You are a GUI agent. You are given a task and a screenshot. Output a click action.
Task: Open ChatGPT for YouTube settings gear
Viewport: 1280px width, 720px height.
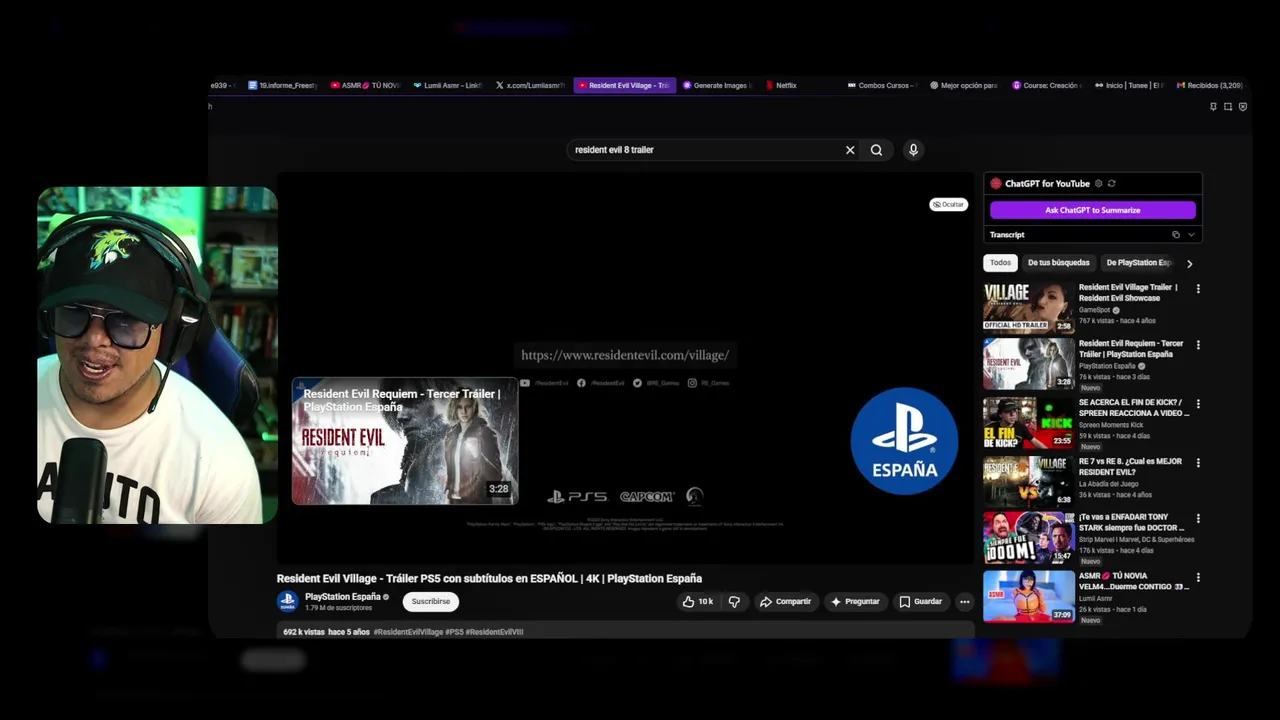[x=1098, y=184]
